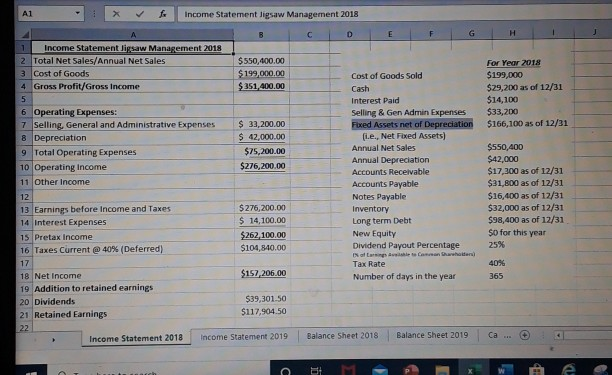Select 'Selling, General and Administrative Expenses' cell
Image resolution: width=612 pixels, height=375 pixels.
(x=133, y=125)
